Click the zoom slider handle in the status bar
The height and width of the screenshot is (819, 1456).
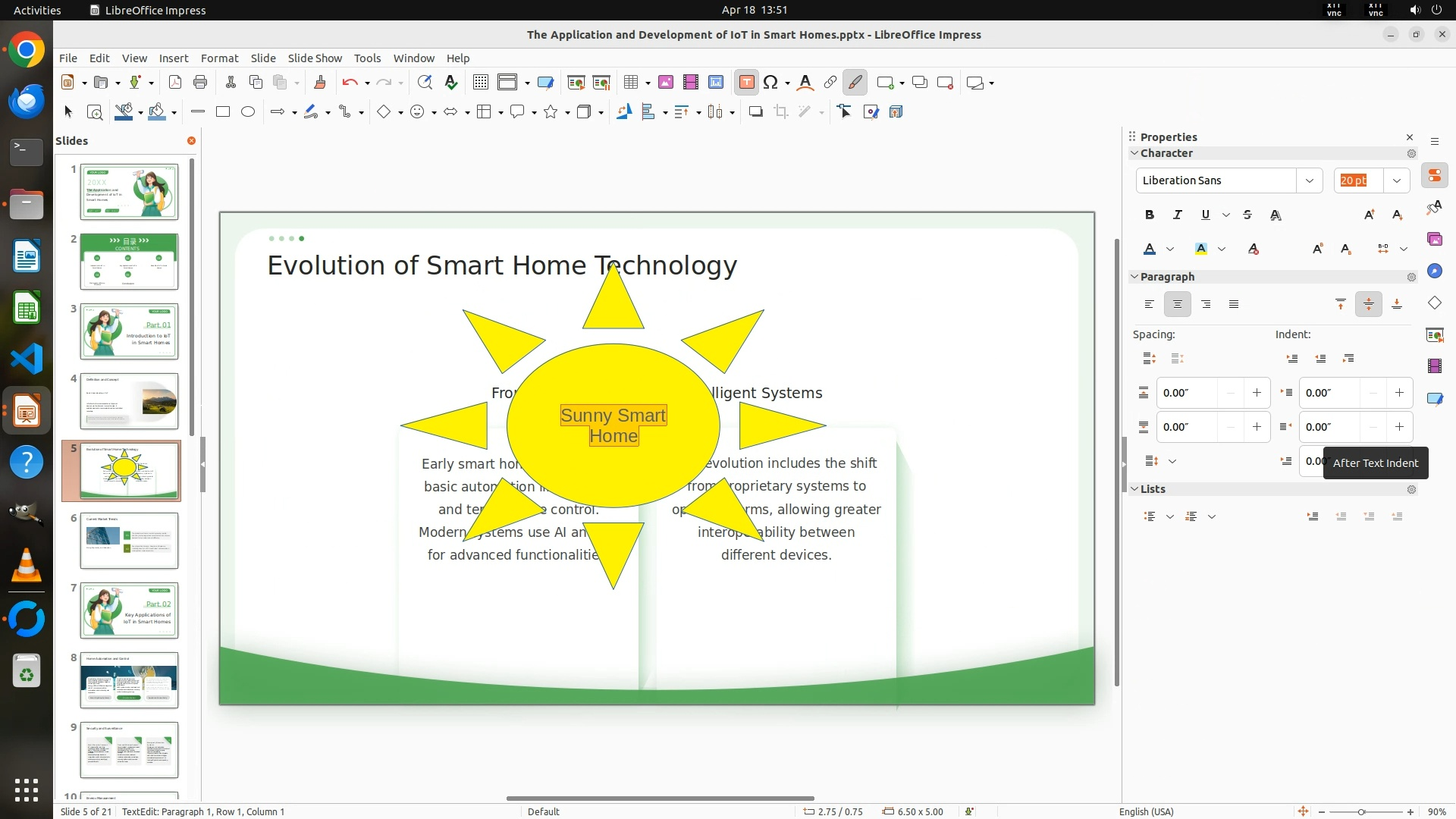point(1361,812)
